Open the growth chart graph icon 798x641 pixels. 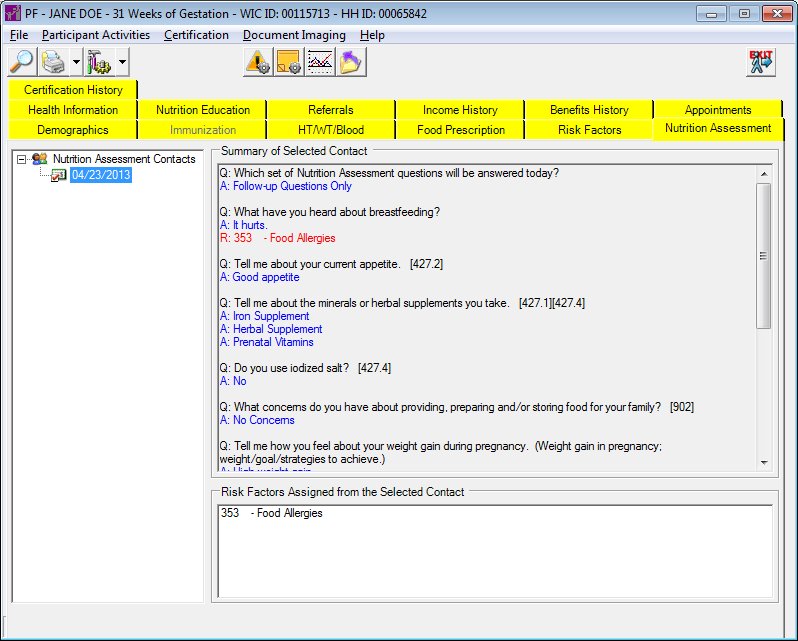point(320,62)
